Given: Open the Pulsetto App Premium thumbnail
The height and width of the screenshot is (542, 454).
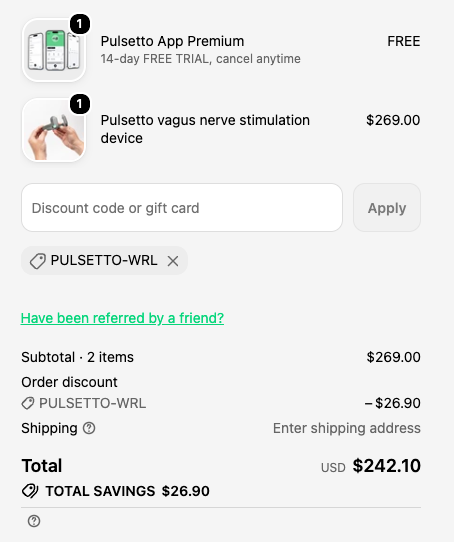Looking at the screenshot, I should tap(54, 50).
